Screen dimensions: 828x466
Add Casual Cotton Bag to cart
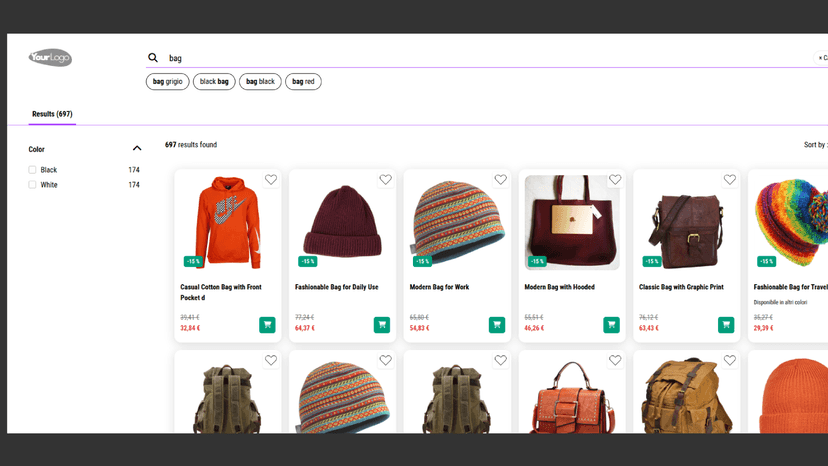(267, 324)
